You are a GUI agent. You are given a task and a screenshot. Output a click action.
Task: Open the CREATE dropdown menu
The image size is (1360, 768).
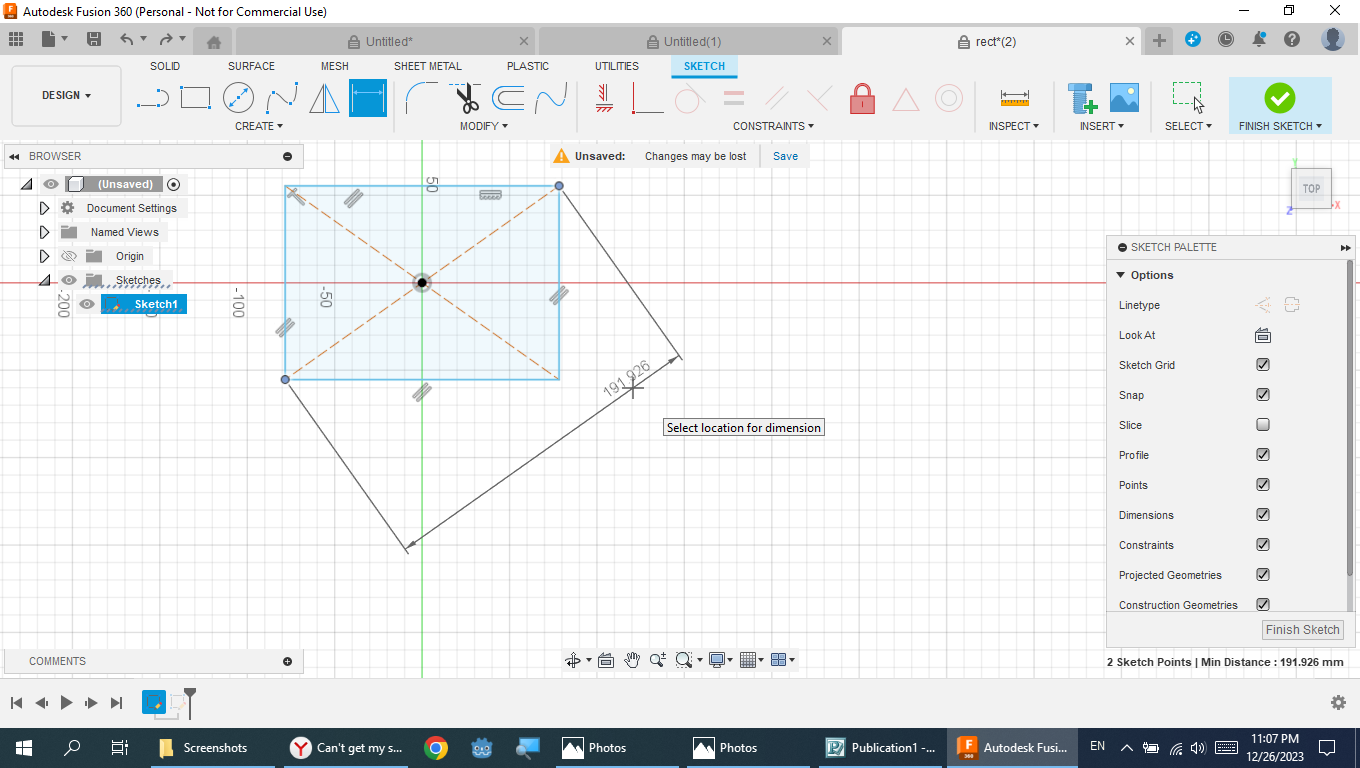coord(259,126)
